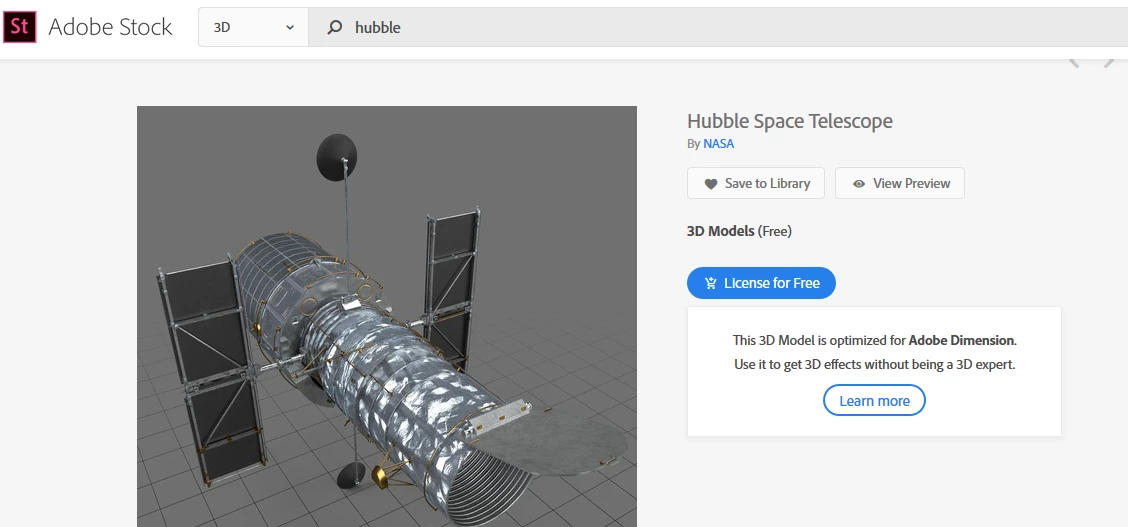
Task: Click the License for Free button
Action: tap(761, 283)
